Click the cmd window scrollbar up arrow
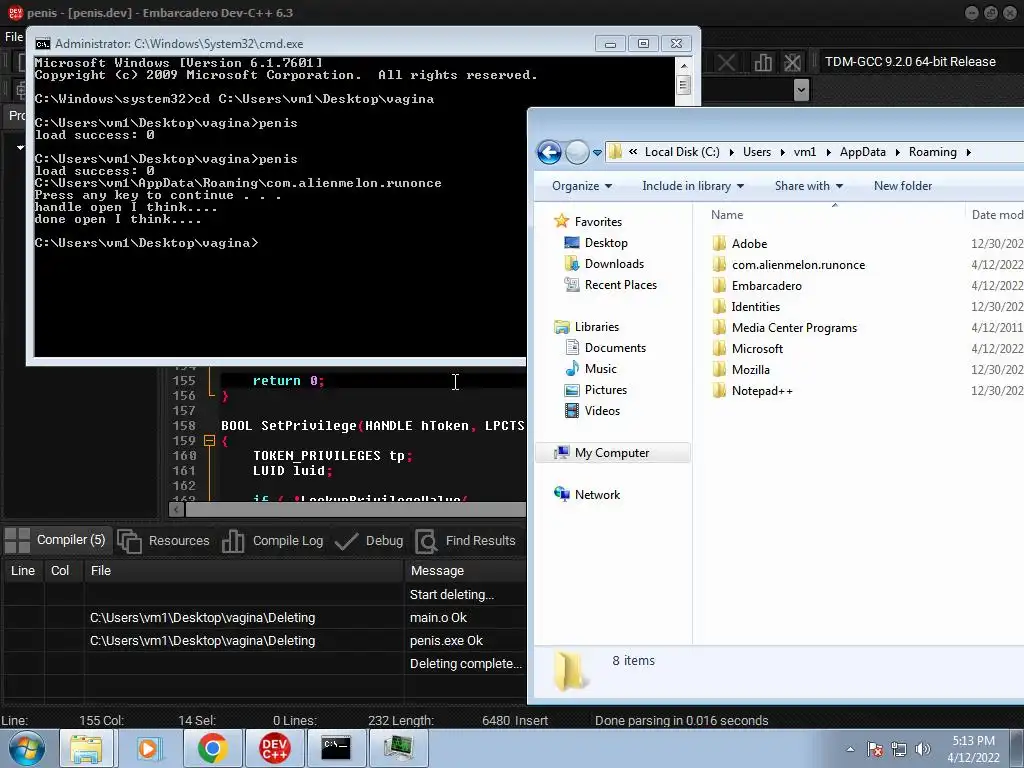The width and height of the screenshot is (1024, 768). pyautogui.click(x=684, y=65)
